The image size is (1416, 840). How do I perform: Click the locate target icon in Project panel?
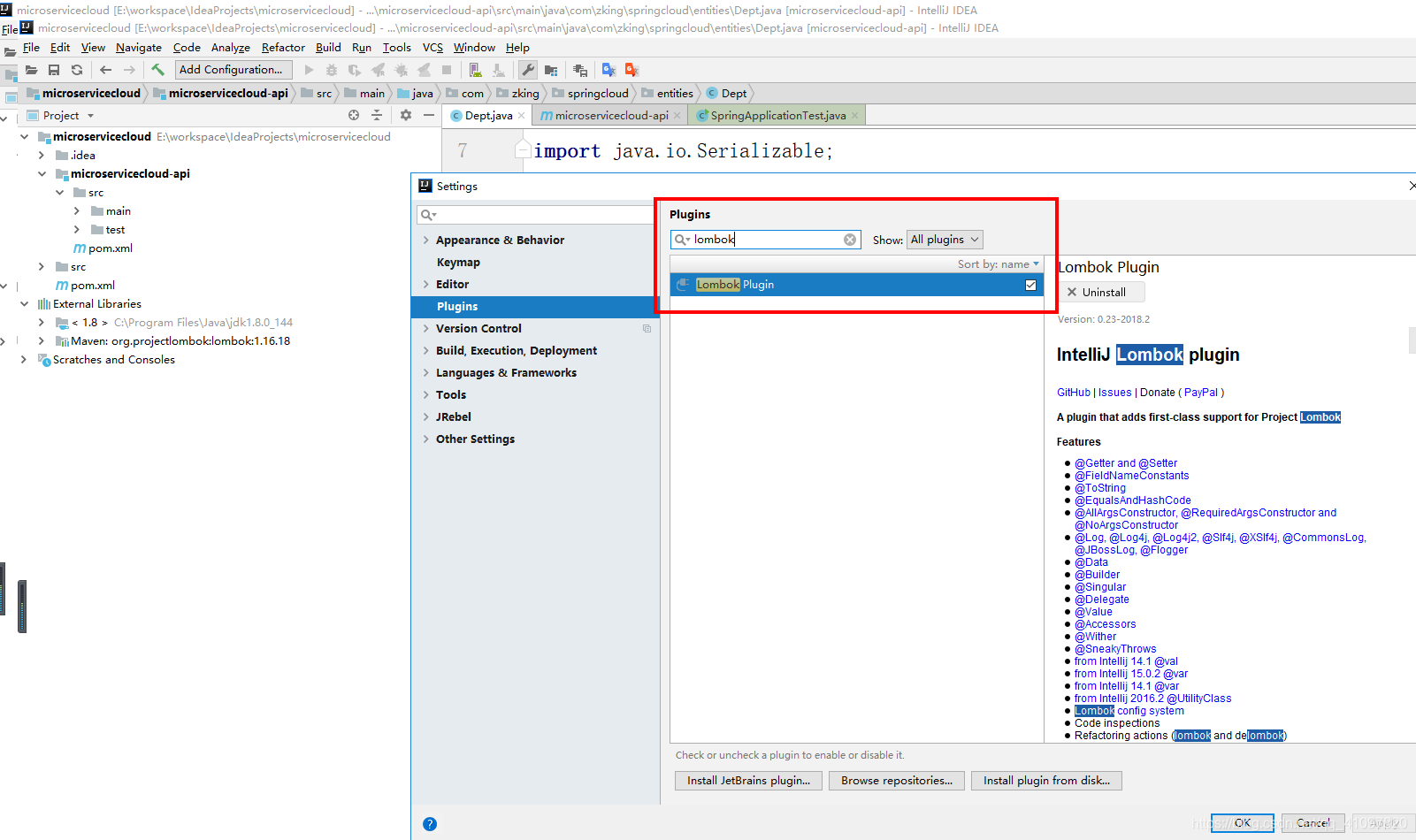354,115
